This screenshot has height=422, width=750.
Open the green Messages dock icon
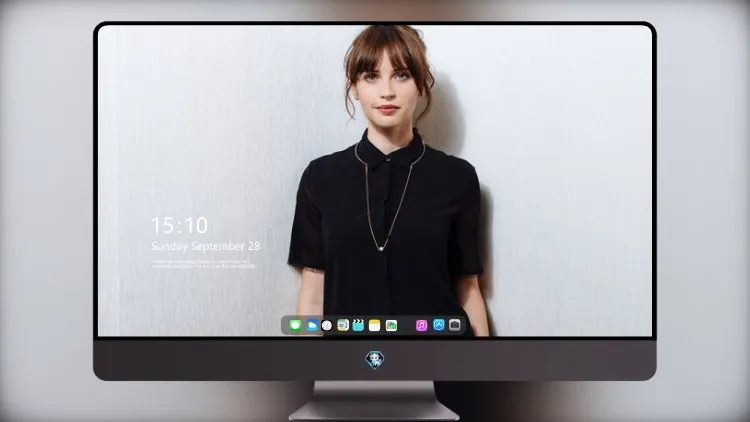(295, 325)
